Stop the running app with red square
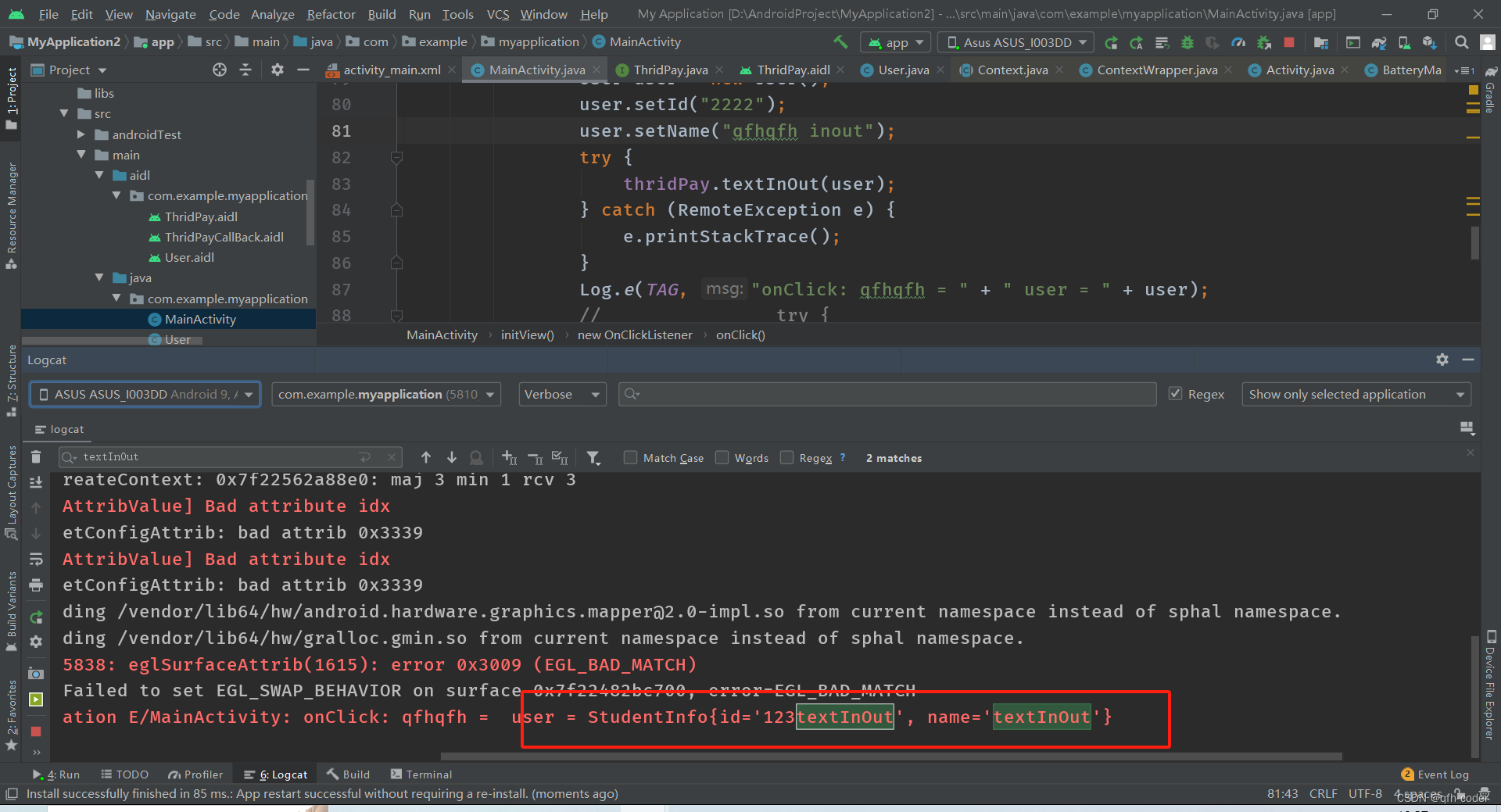 pyautogui.click(x=1289, y=42)
